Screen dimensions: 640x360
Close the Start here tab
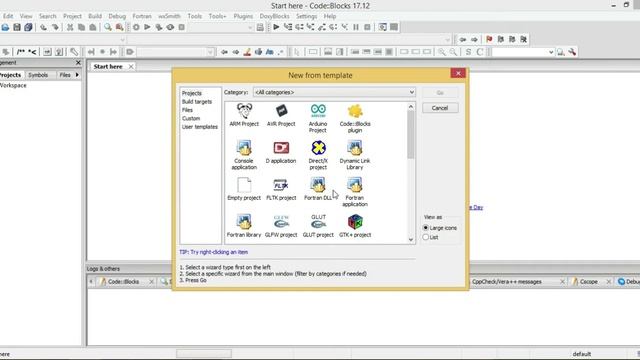[131, 66]
